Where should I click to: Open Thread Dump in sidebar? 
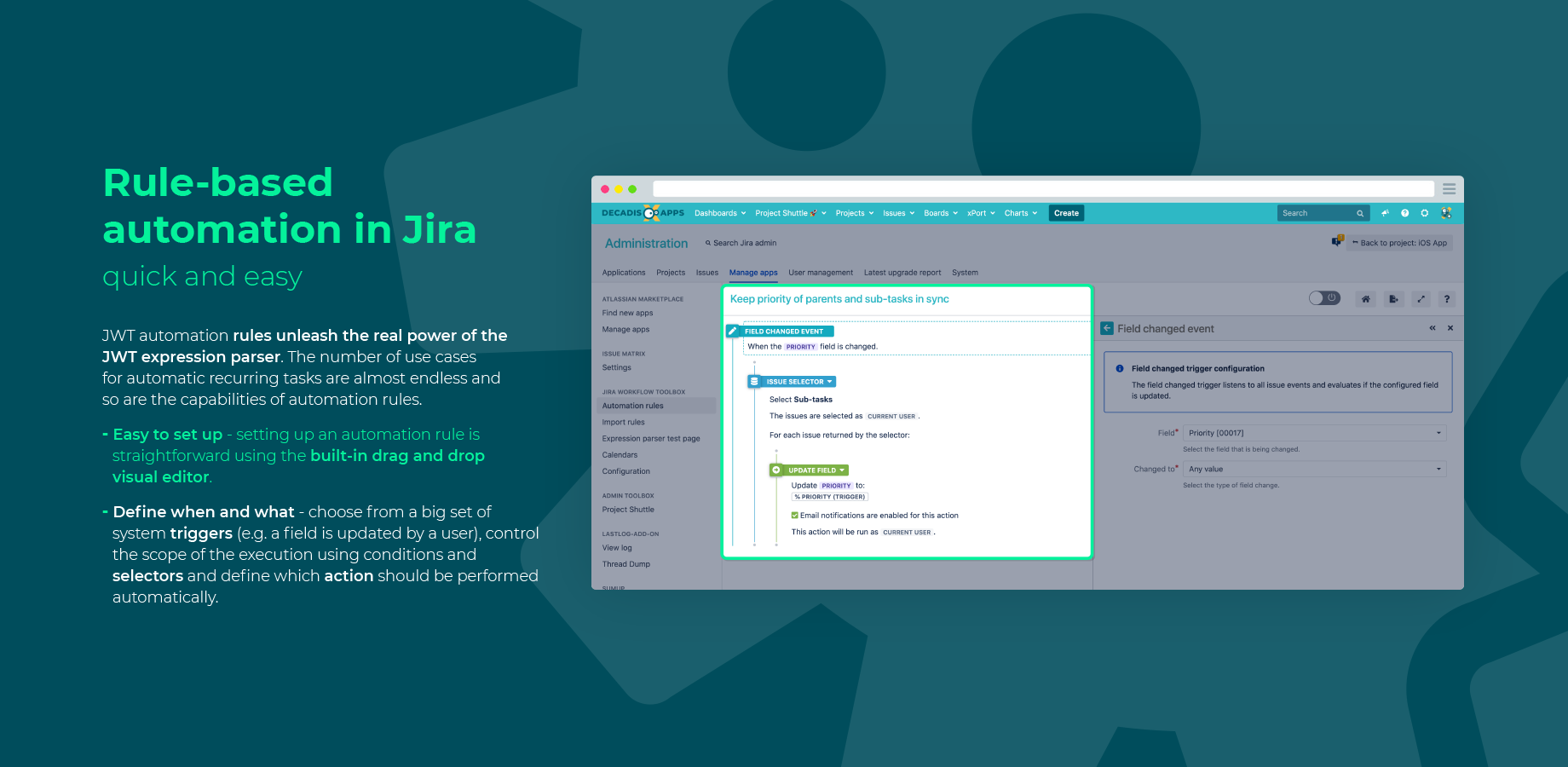(x=626, y=564)
